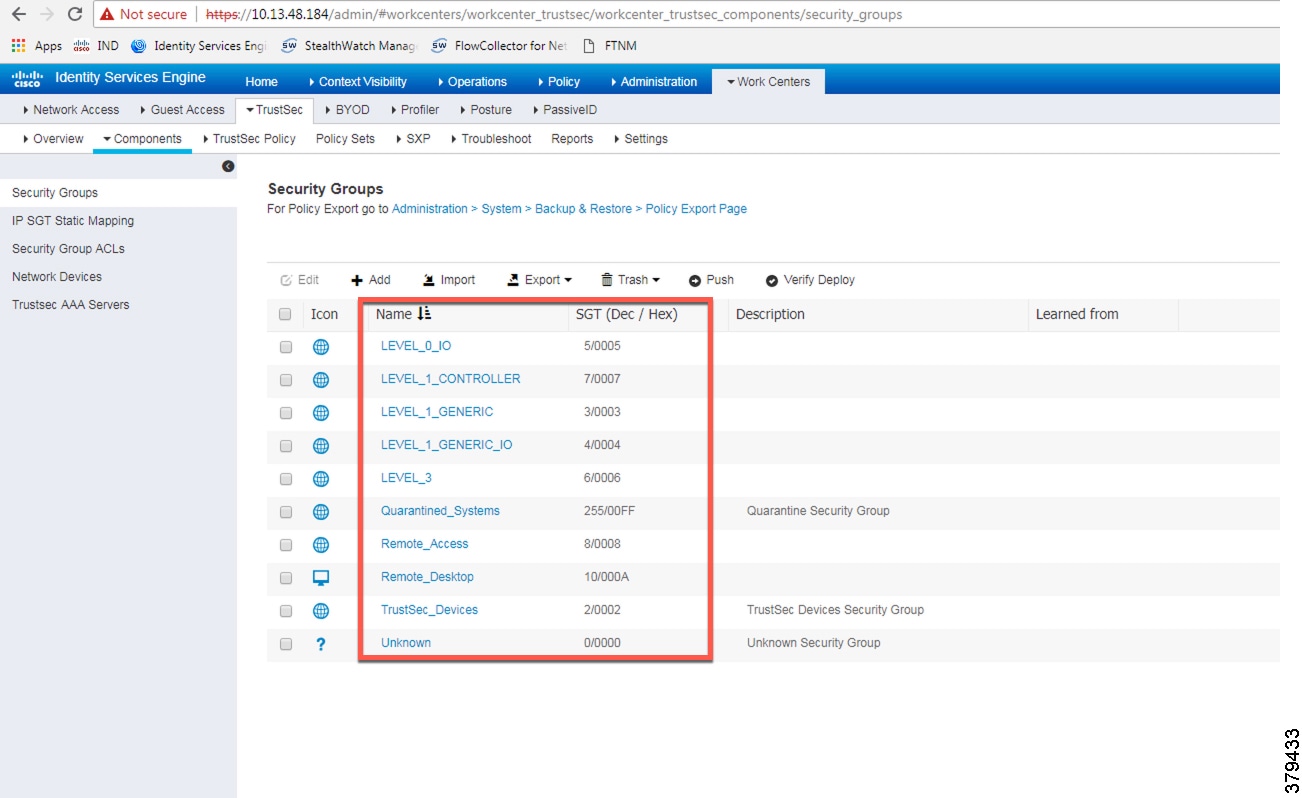Push security groups with Push button

711,280
